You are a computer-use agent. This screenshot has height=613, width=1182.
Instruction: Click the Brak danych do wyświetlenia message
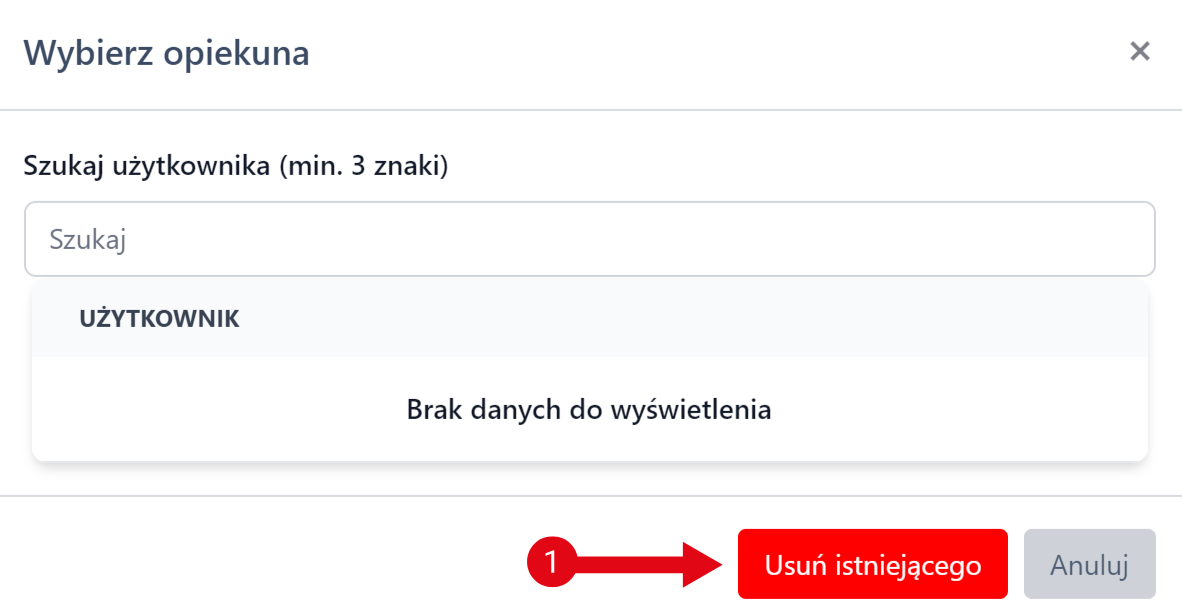pos(589,409)
